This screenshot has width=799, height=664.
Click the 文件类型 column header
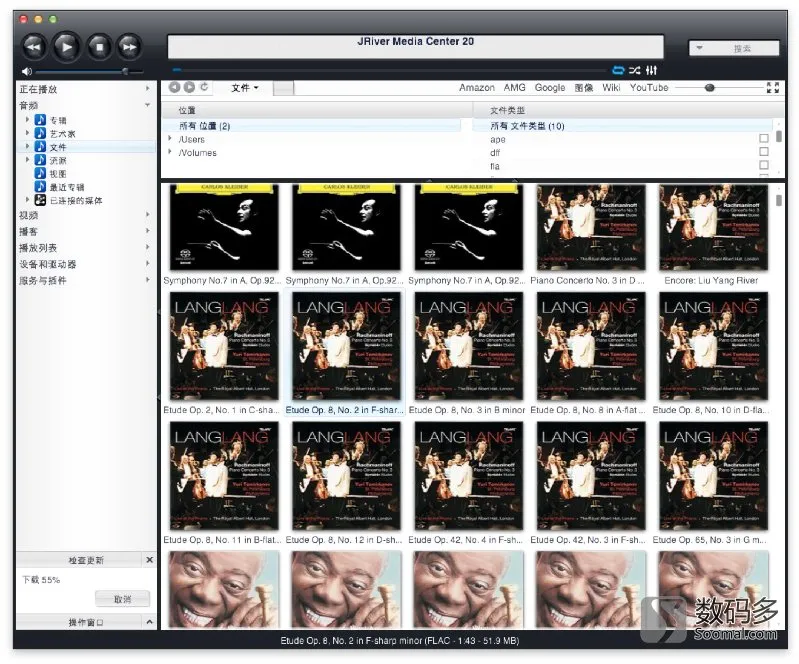[x=628, y=110]
